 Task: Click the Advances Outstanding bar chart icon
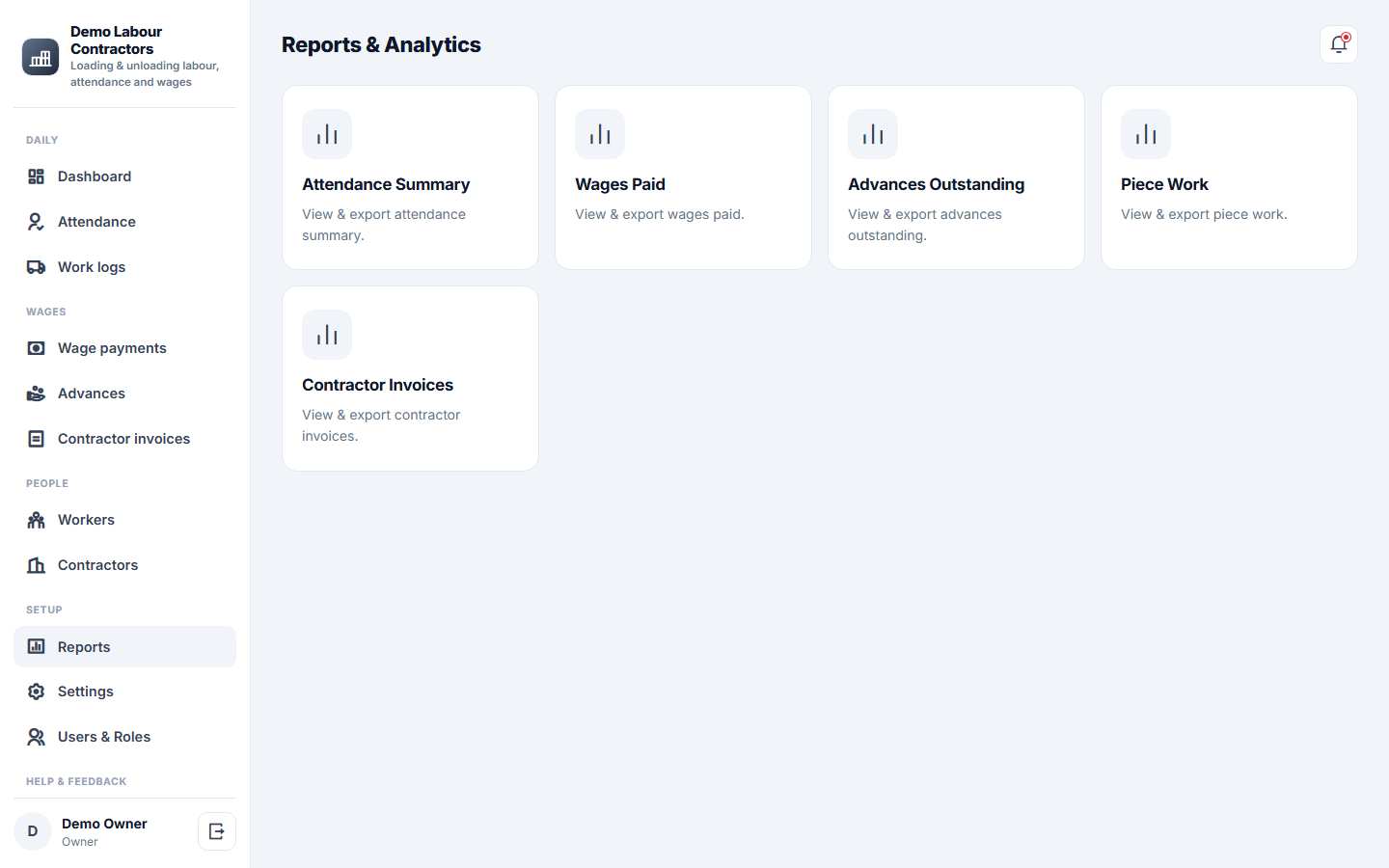coord(873,134)
